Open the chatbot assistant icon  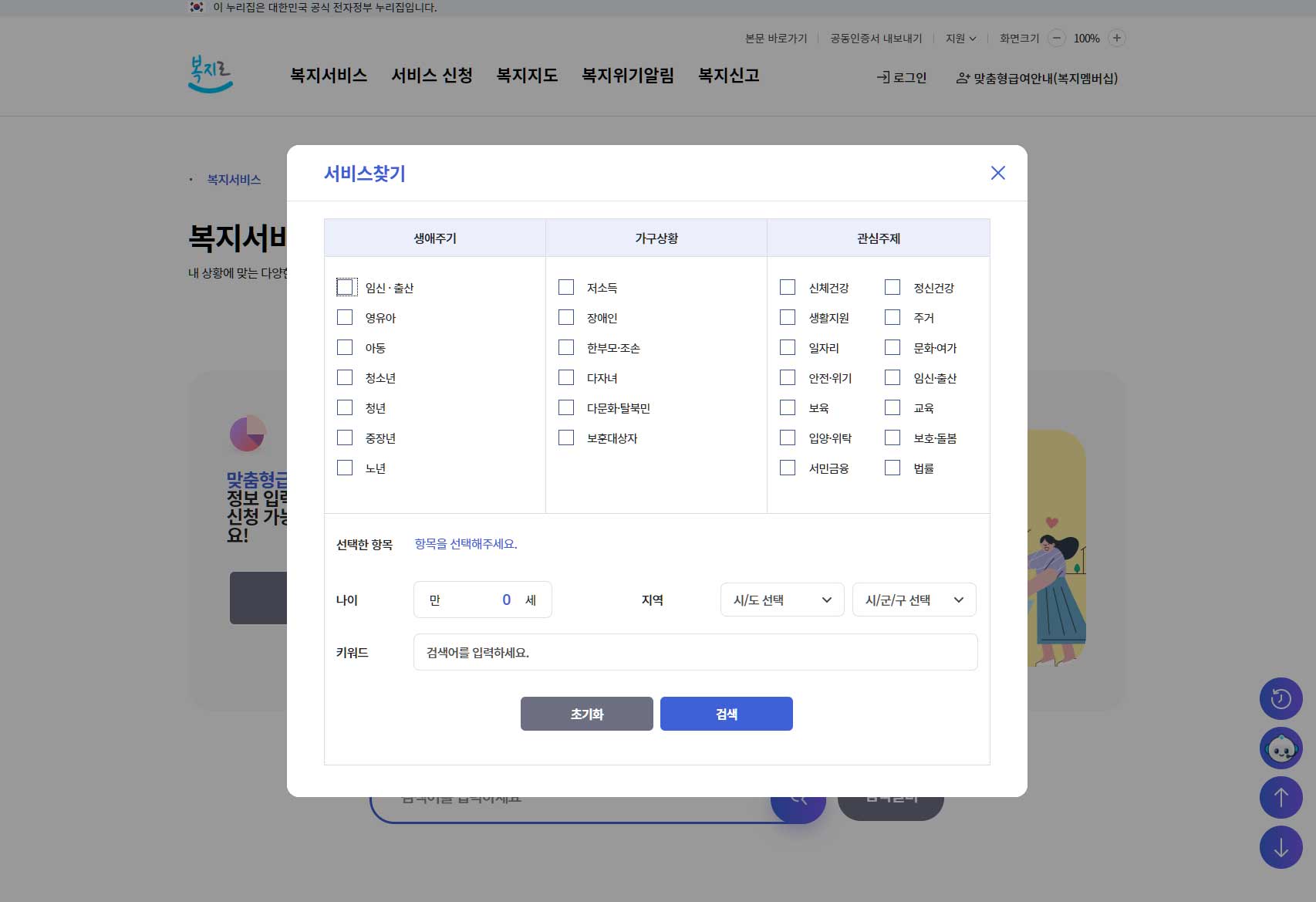coord(1281,748)
